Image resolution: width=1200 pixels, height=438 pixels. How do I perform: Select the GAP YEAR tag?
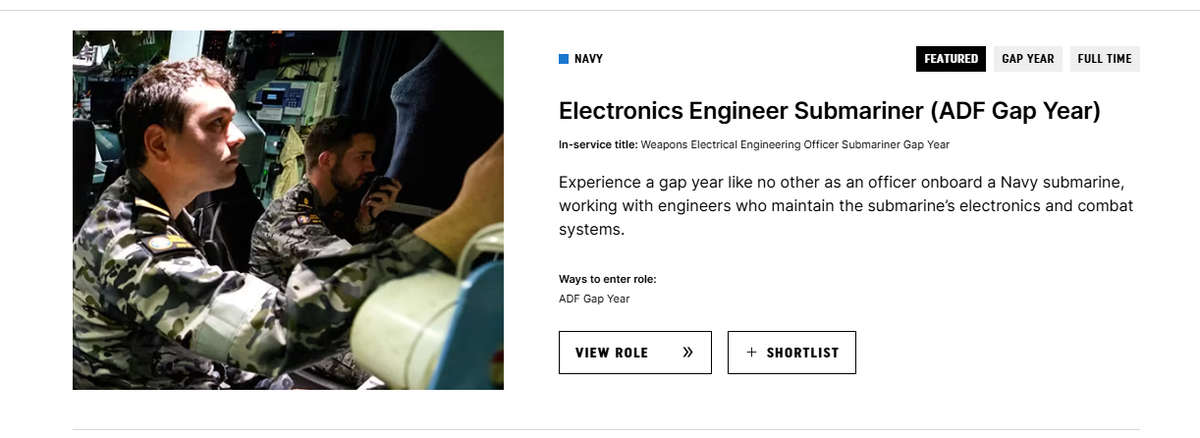click(1027, 59)
